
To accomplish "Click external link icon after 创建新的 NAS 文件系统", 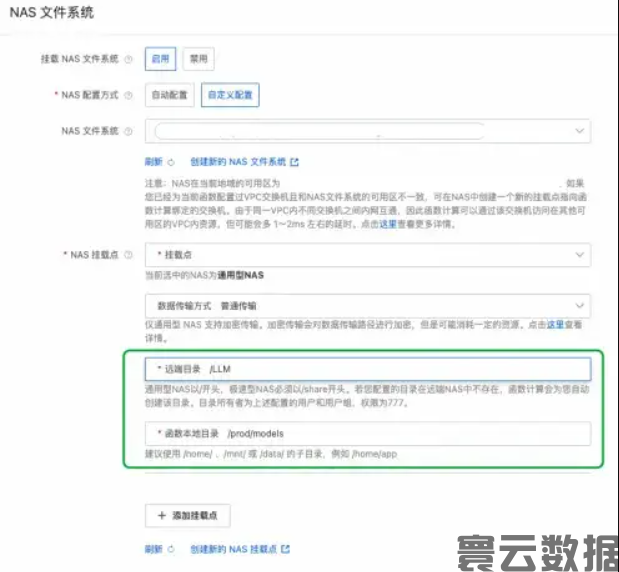I will click(294, 162).
